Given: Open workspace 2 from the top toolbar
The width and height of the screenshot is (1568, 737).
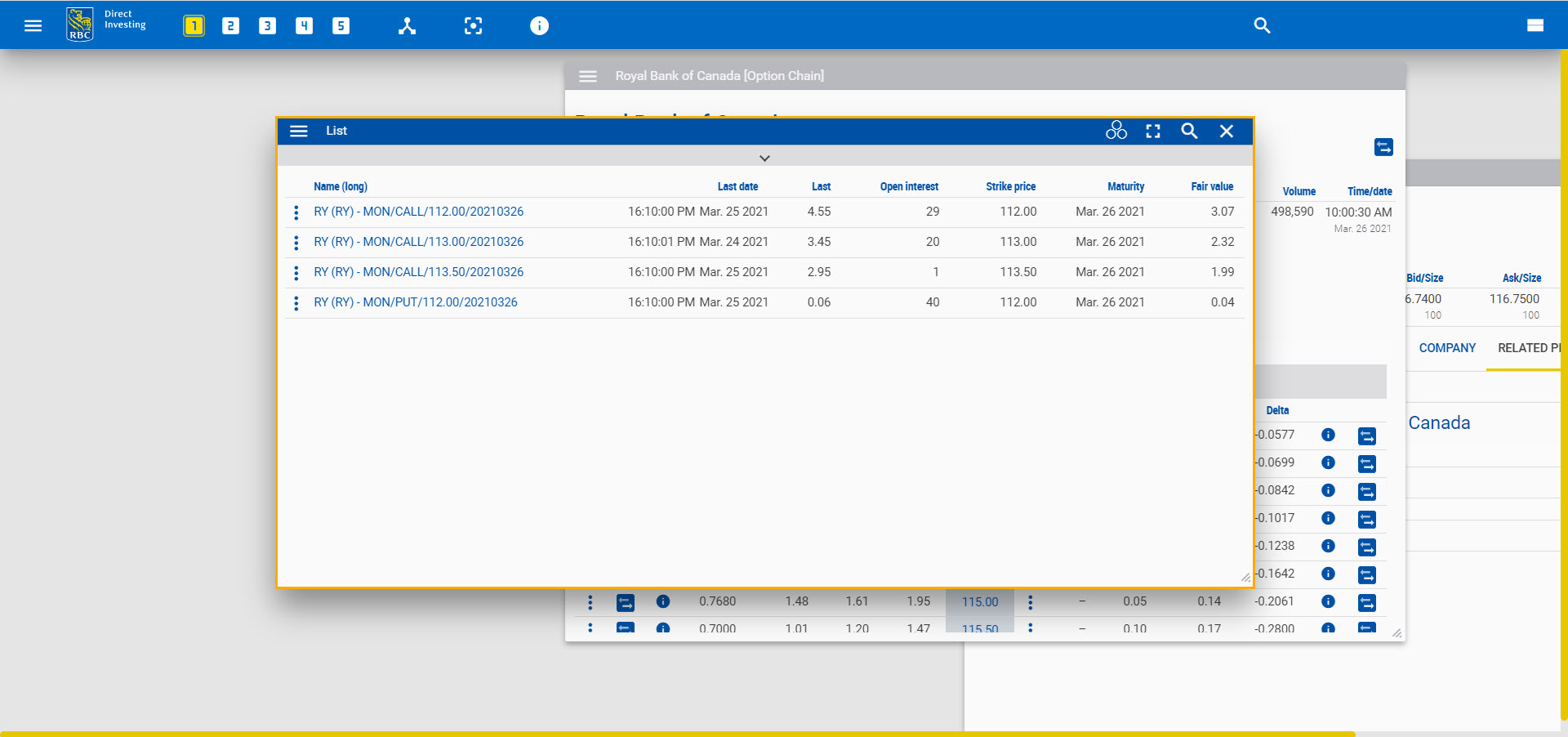Looking at the screenshot, I should [230, 25].
